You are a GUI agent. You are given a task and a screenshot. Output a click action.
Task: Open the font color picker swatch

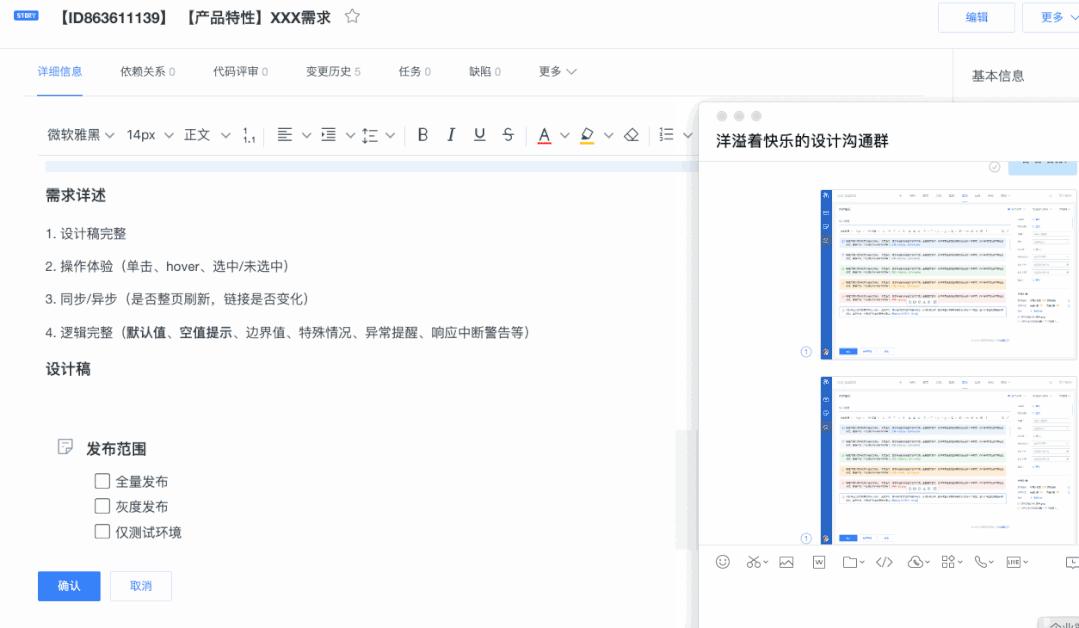(x=544, y=133)
